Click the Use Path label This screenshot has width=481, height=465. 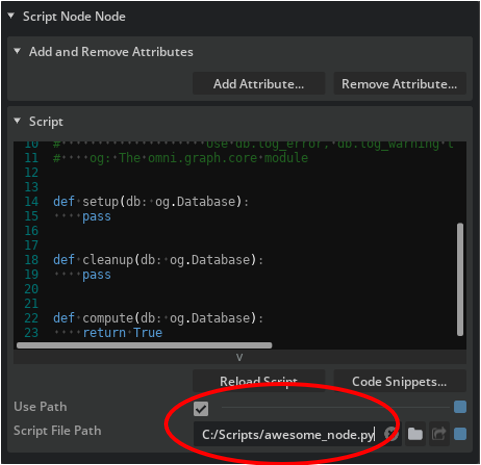click(x=40, y=407)
